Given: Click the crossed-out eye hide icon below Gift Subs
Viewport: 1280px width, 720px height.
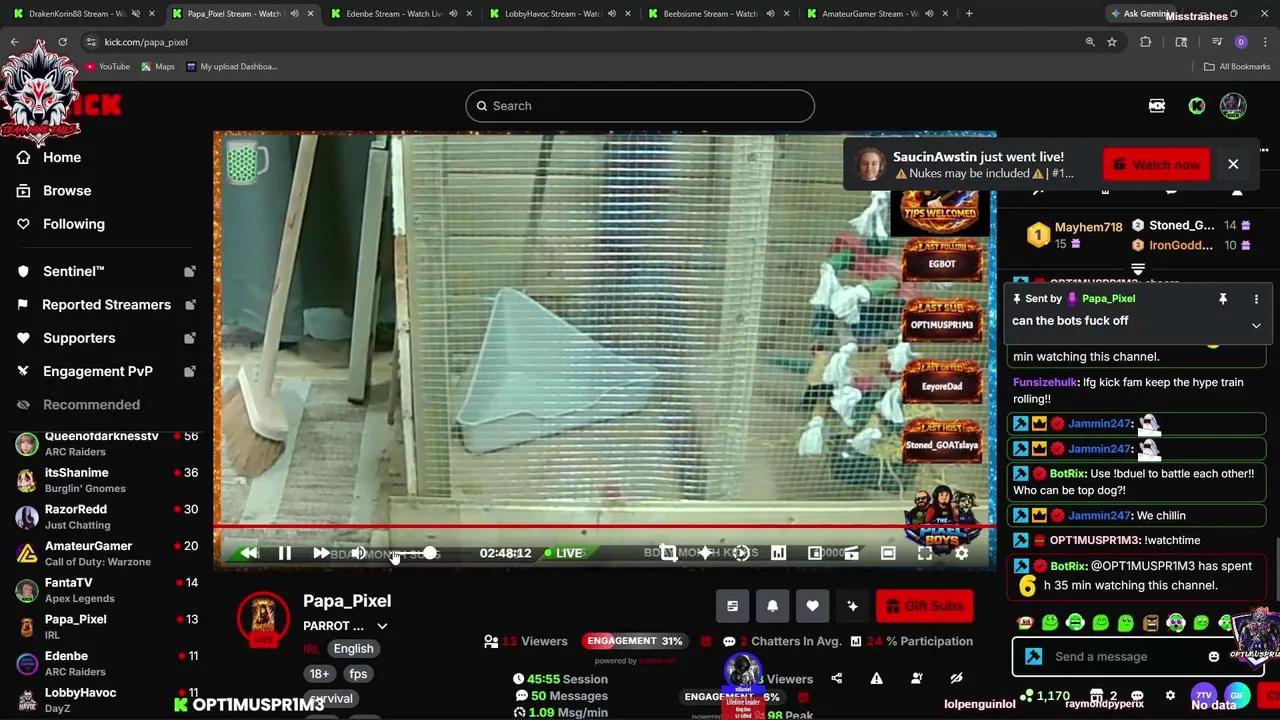Looking at the screenshot, I should pos(956,678).
